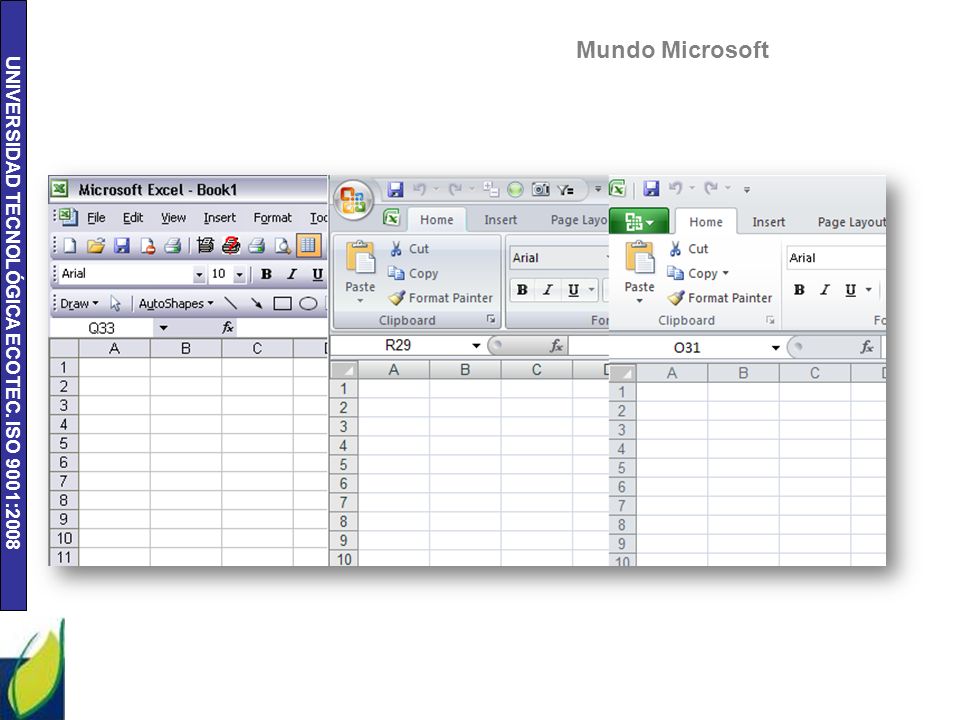
Task: Open the Edit menu in Excel 2003
Action: [x=132, y=217]
